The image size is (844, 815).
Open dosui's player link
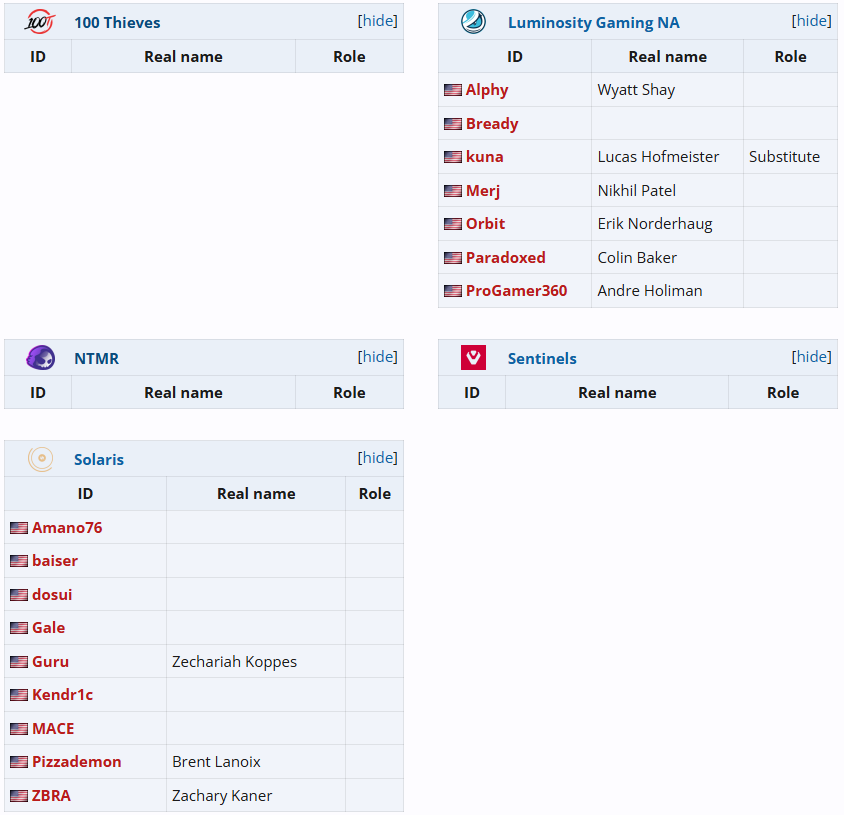52,594
